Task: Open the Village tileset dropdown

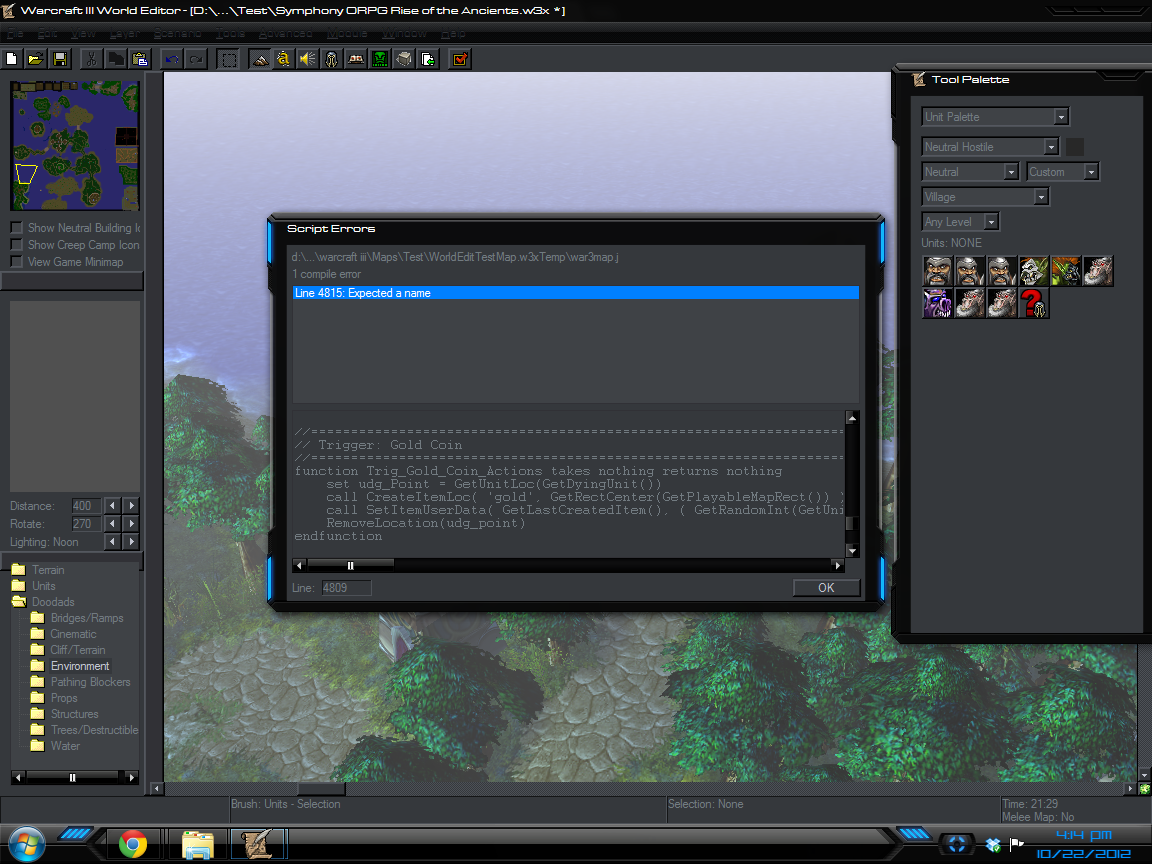Action: click(x=985, y=197)
